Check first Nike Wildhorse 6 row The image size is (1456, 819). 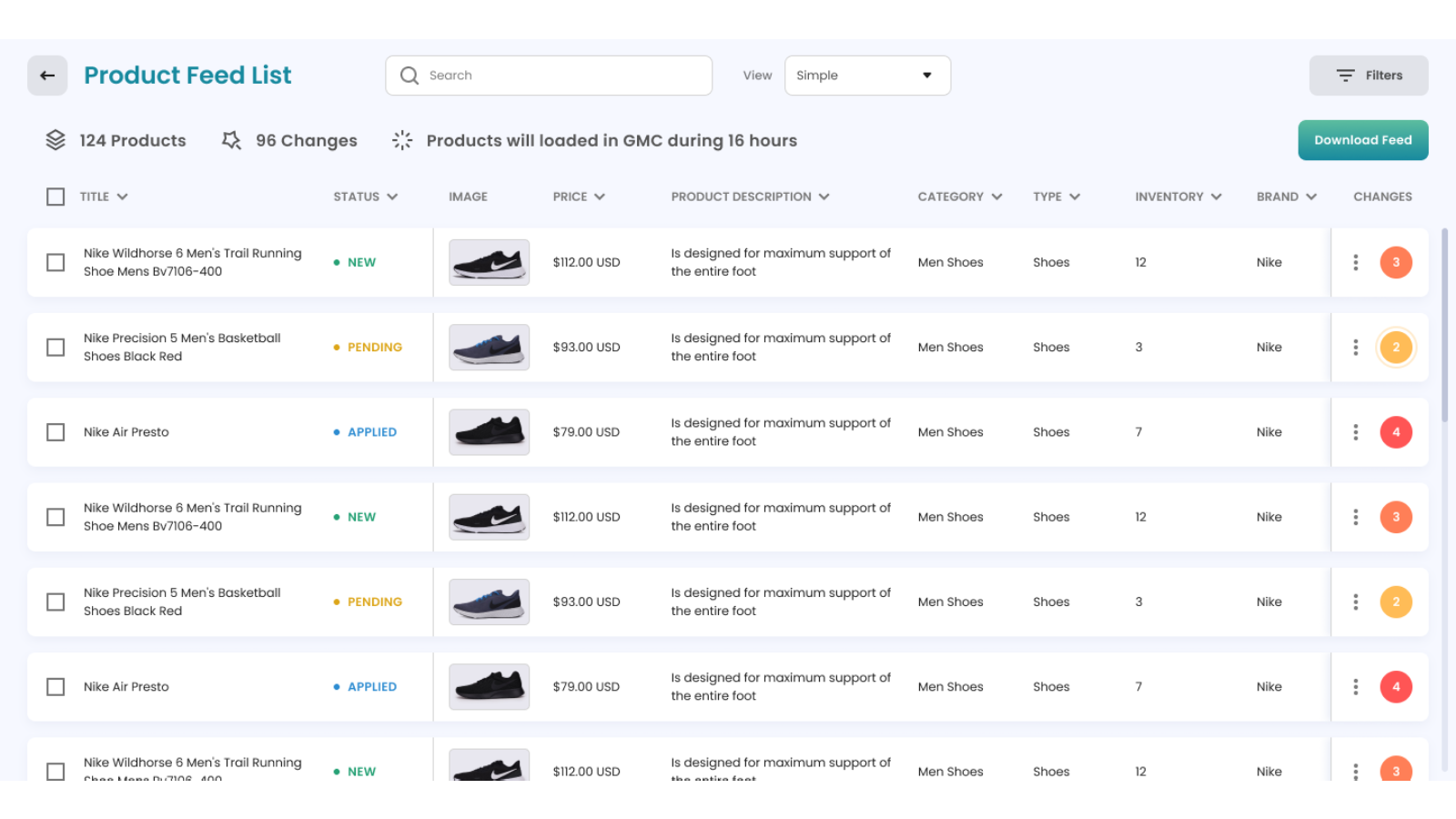pos(56,262)
